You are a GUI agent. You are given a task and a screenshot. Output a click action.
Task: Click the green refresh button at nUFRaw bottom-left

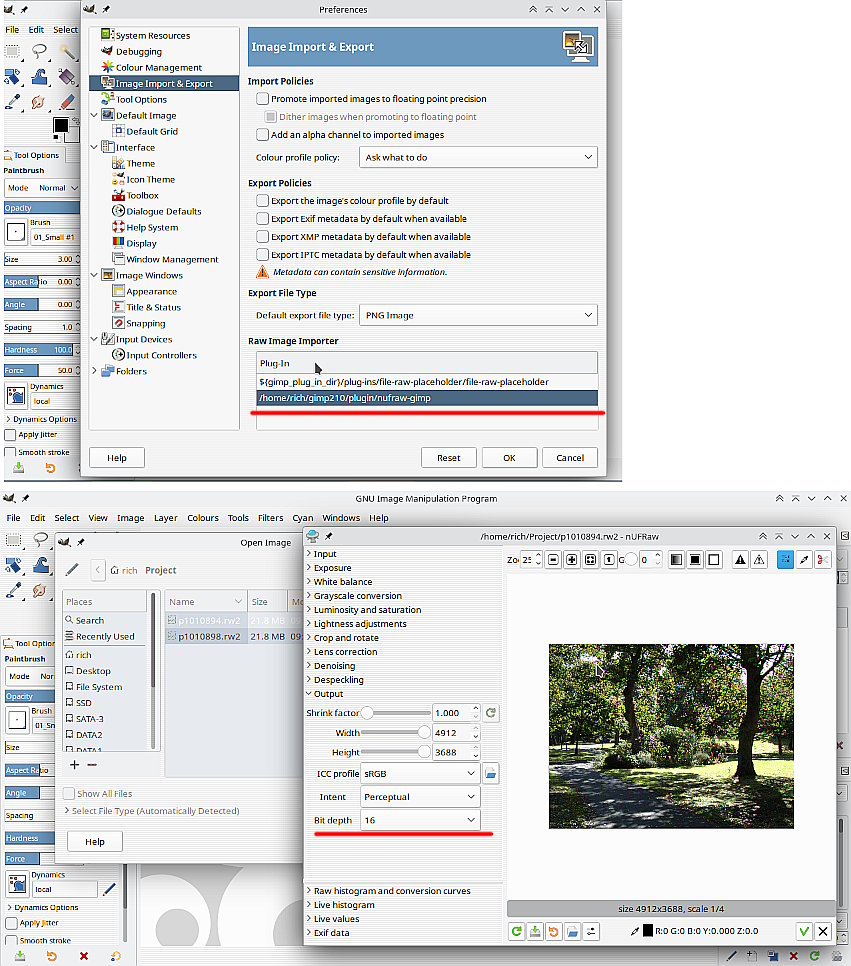coord(516,932)
